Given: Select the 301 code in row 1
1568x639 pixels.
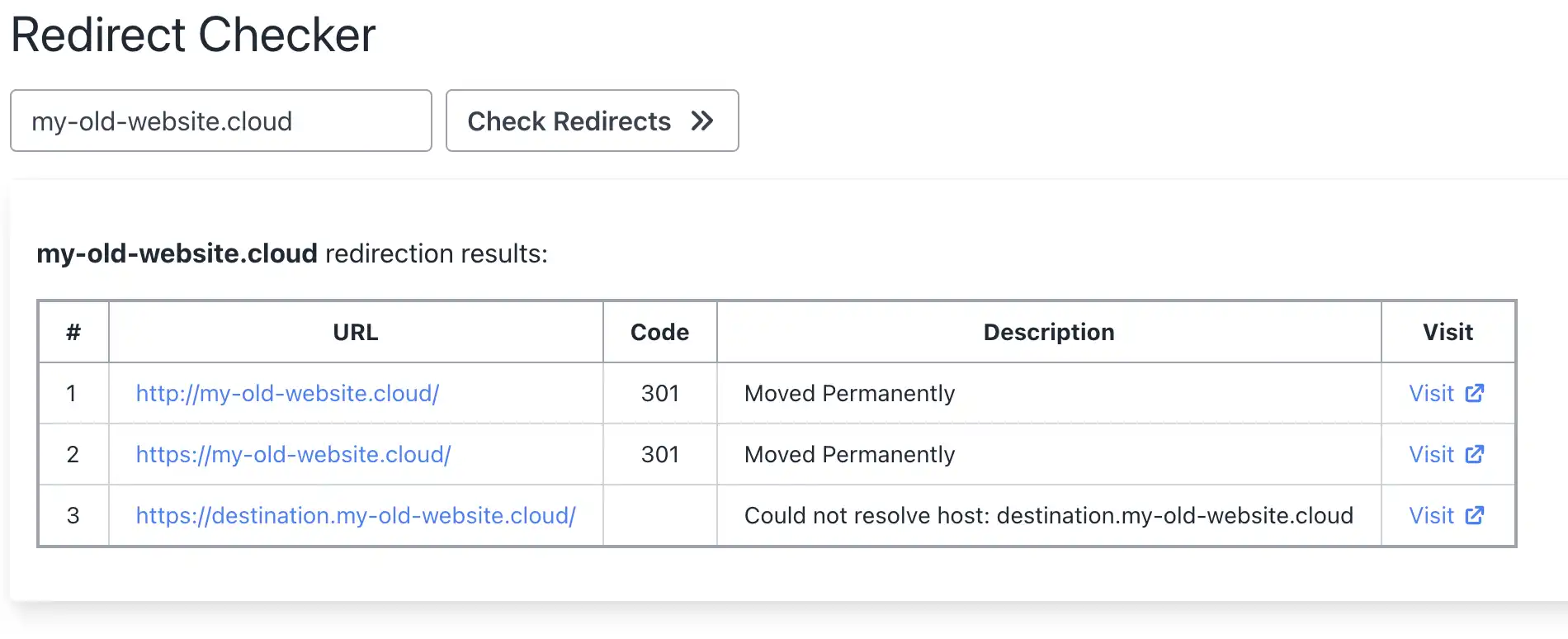Looking at the screenshot, I should pos(659,393).
